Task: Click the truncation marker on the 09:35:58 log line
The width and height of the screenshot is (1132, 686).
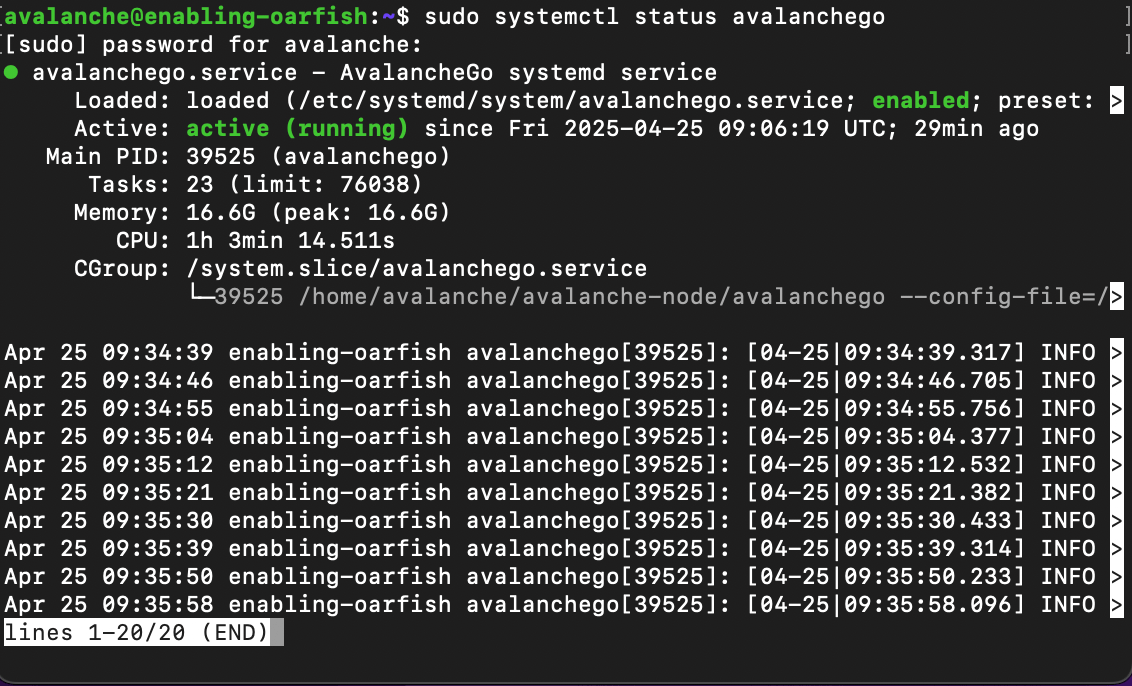Action: 1117,605
